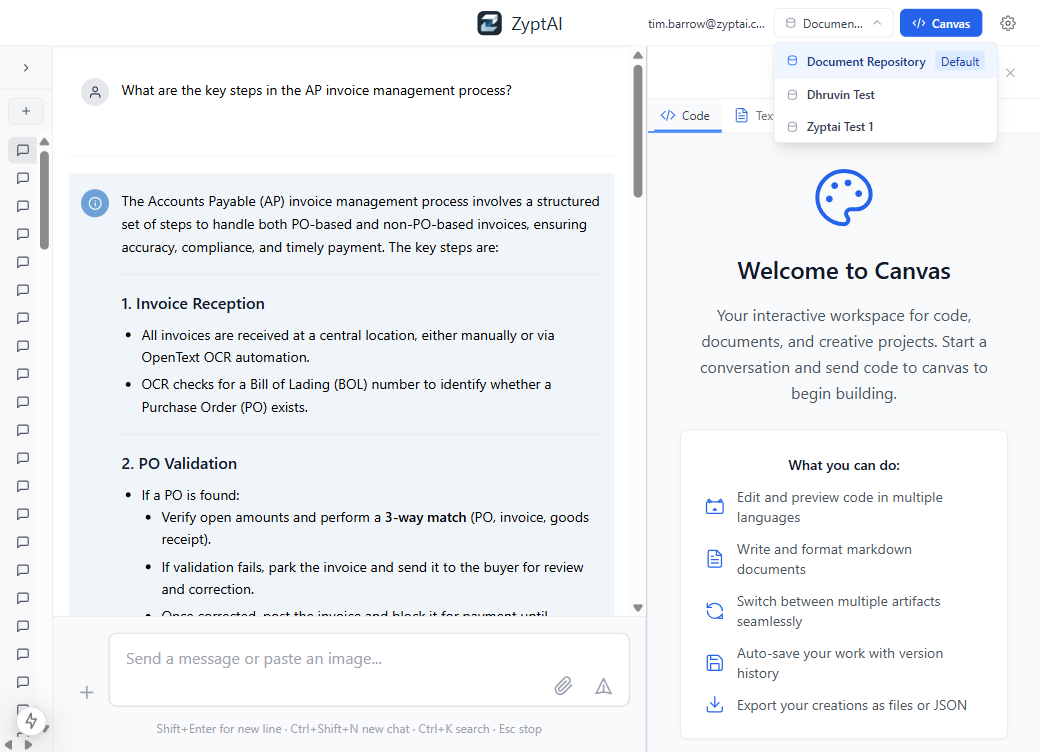Click the database icon next to Zyptai Test 1

coord(792,127)
